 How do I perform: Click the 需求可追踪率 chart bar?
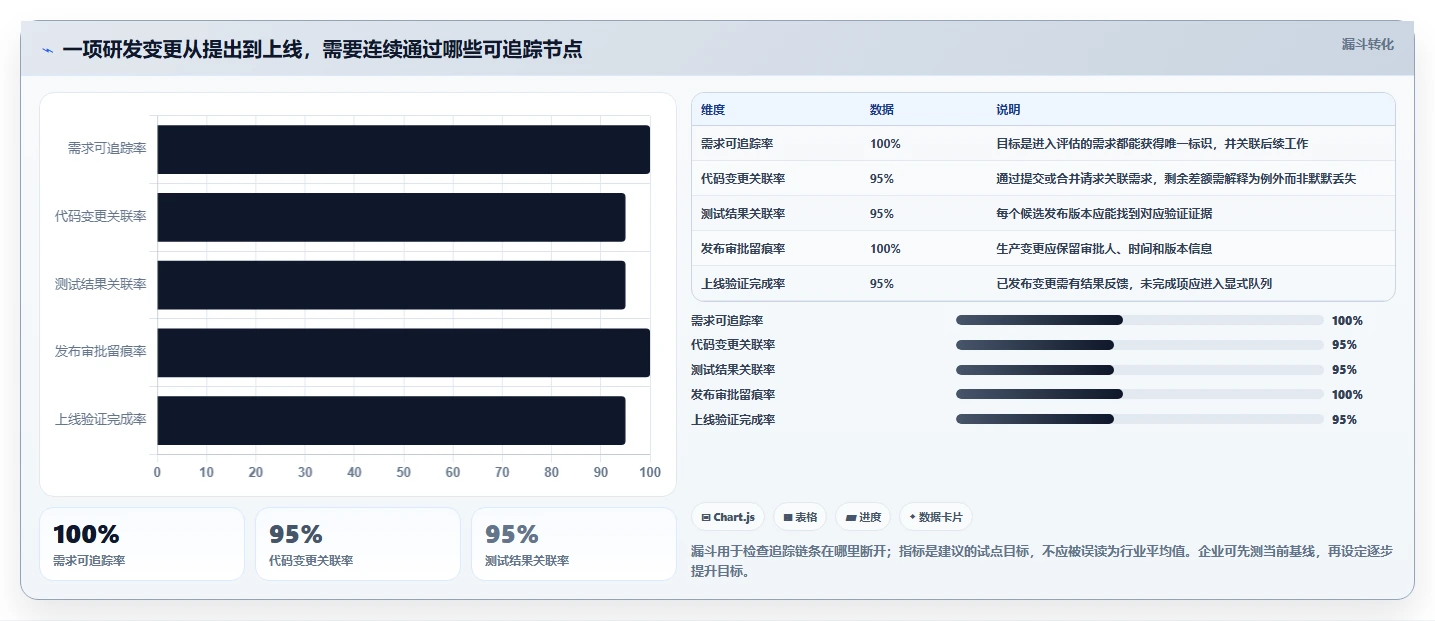[403, 149]
